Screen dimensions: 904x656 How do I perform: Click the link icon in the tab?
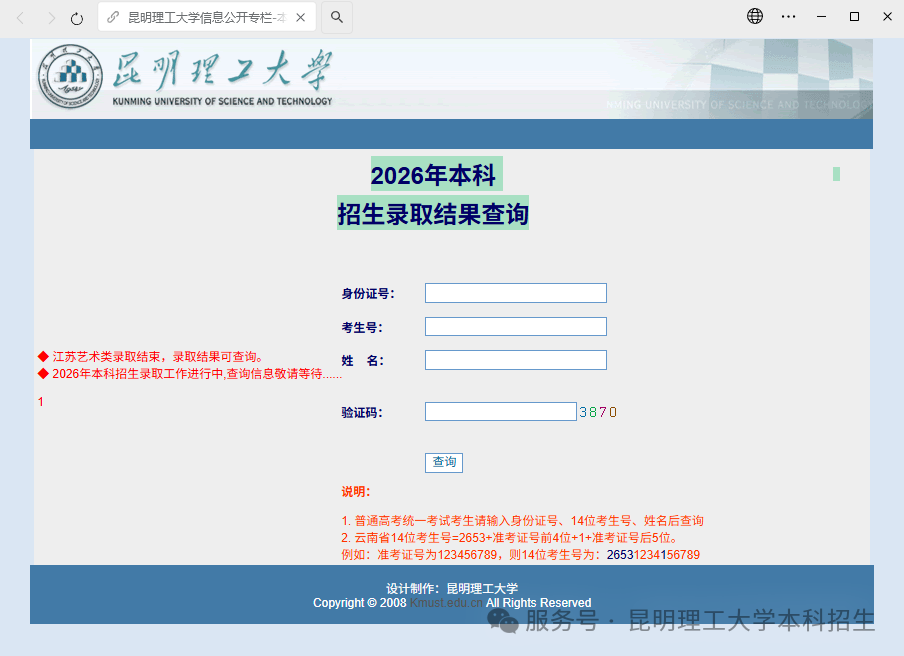[113, 17]
